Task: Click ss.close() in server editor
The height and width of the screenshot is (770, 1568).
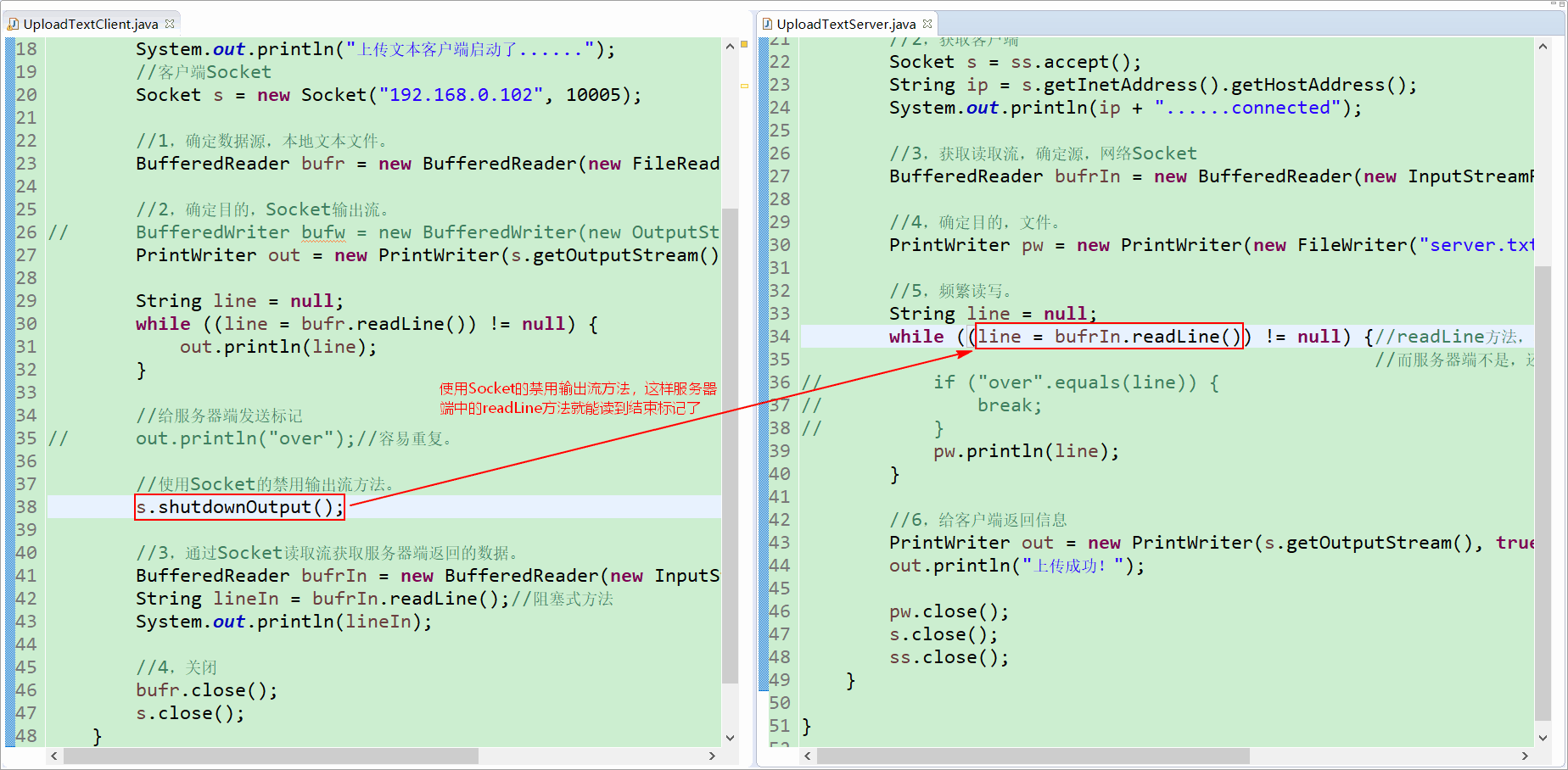Action: coord(949,657)
